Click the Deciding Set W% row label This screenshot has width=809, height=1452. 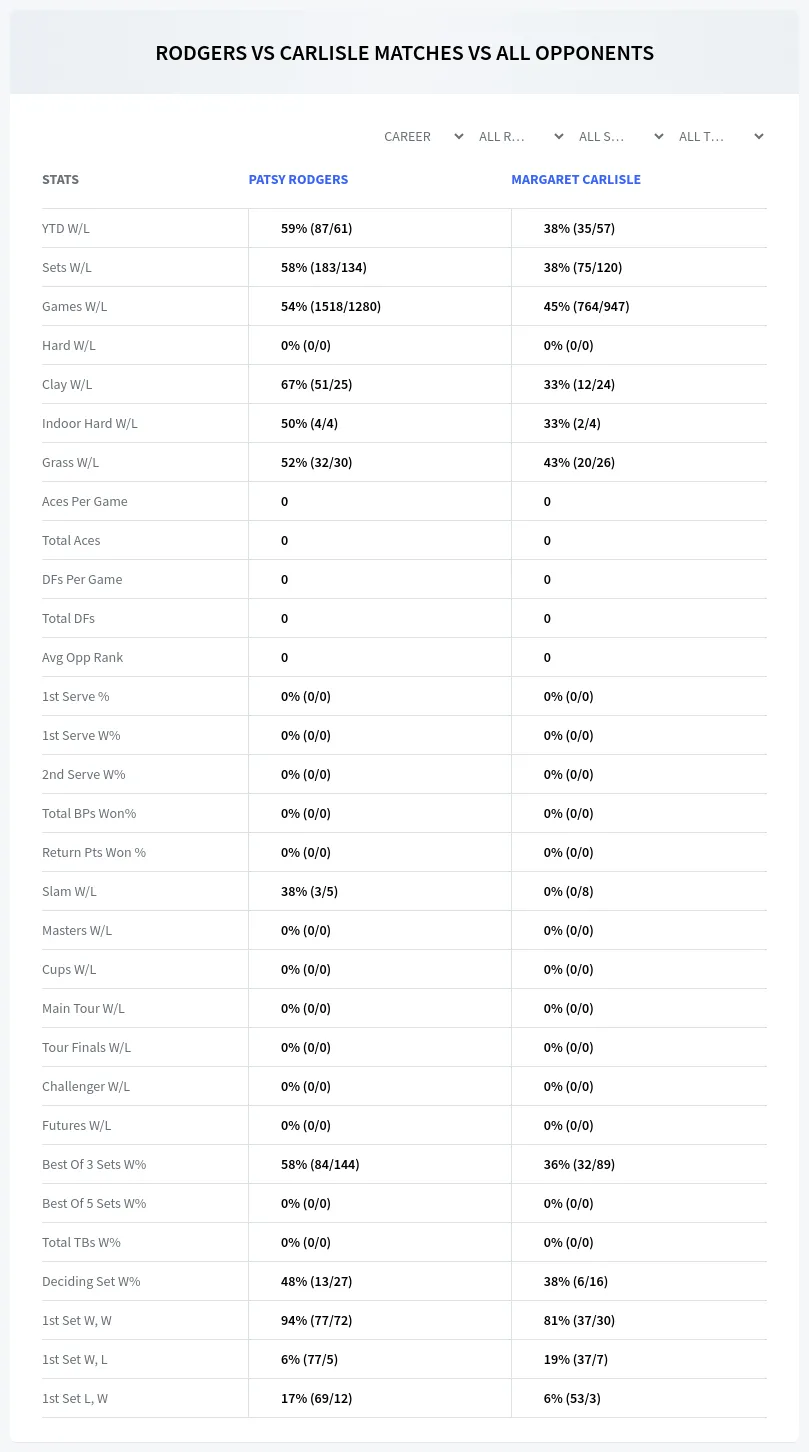point(91,1282)
